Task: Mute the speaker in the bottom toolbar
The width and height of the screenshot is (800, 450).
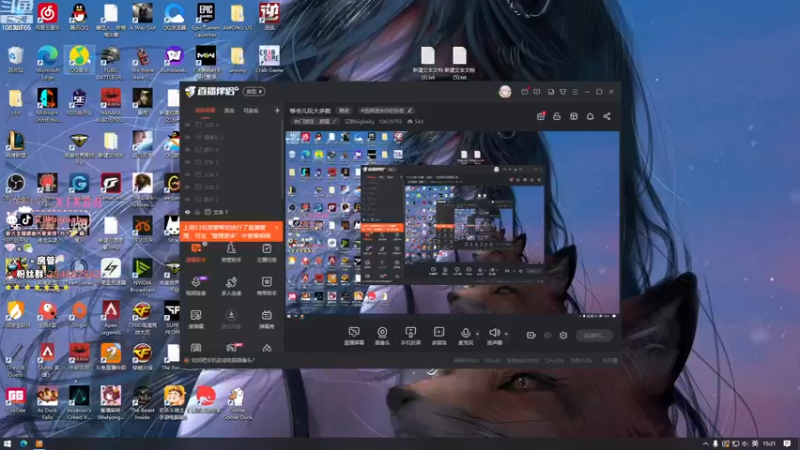Action: tap(494, 336)
